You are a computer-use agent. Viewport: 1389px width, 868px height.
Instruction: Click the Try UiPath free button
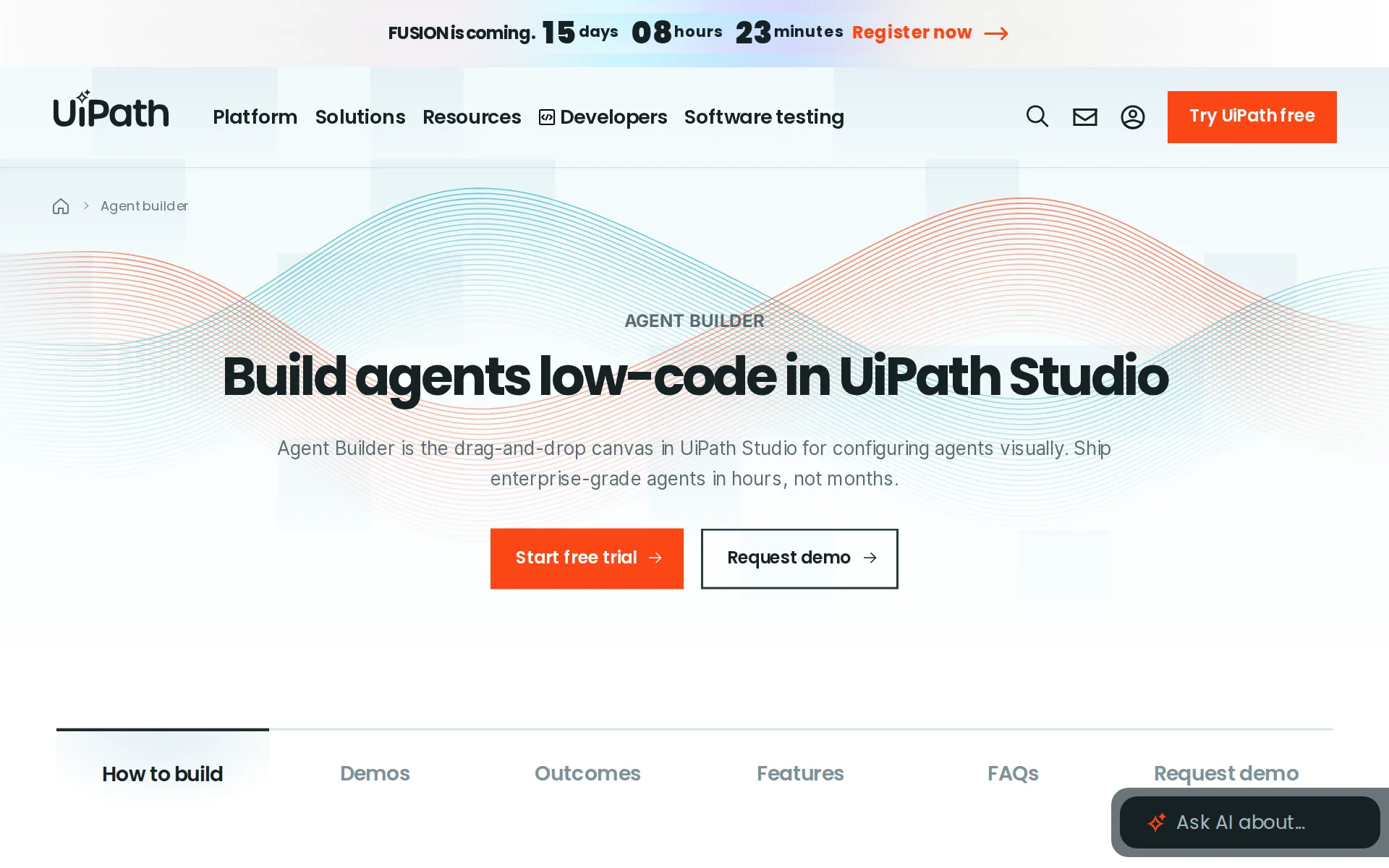coord(1252,116)
